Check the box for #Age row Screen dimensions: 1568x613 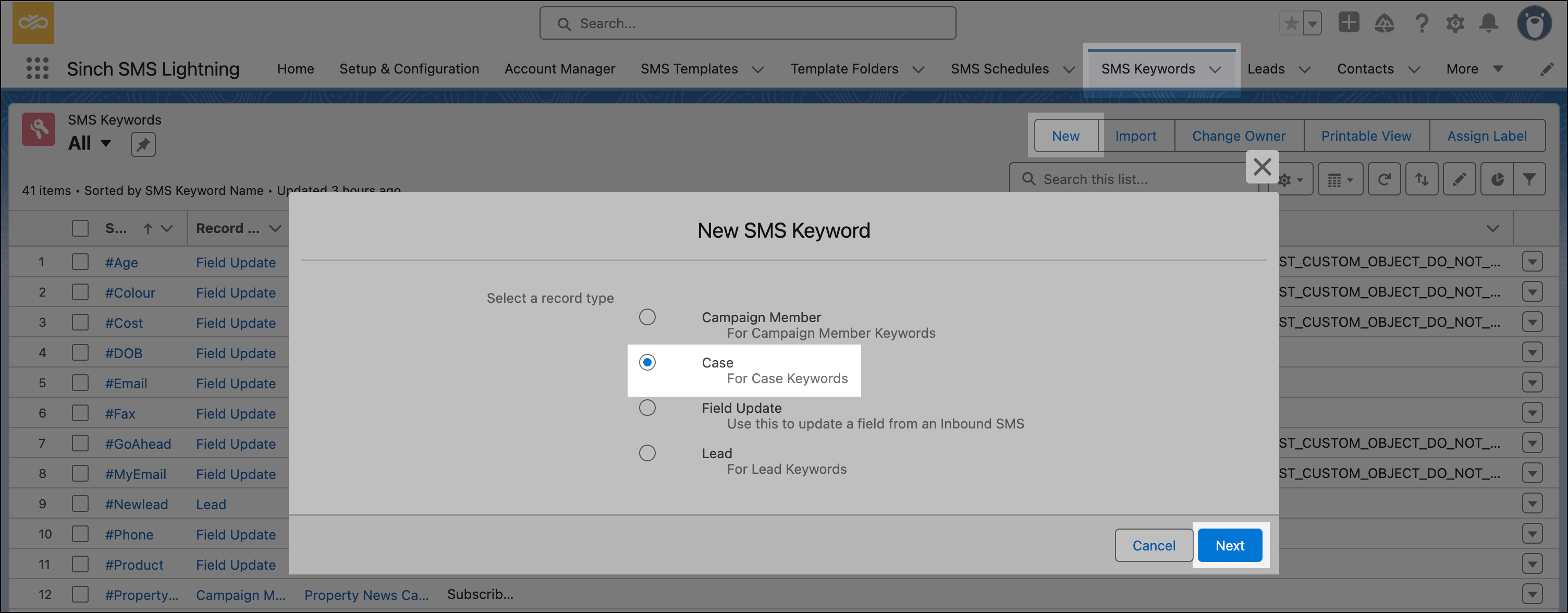click(x=80, y=262)
